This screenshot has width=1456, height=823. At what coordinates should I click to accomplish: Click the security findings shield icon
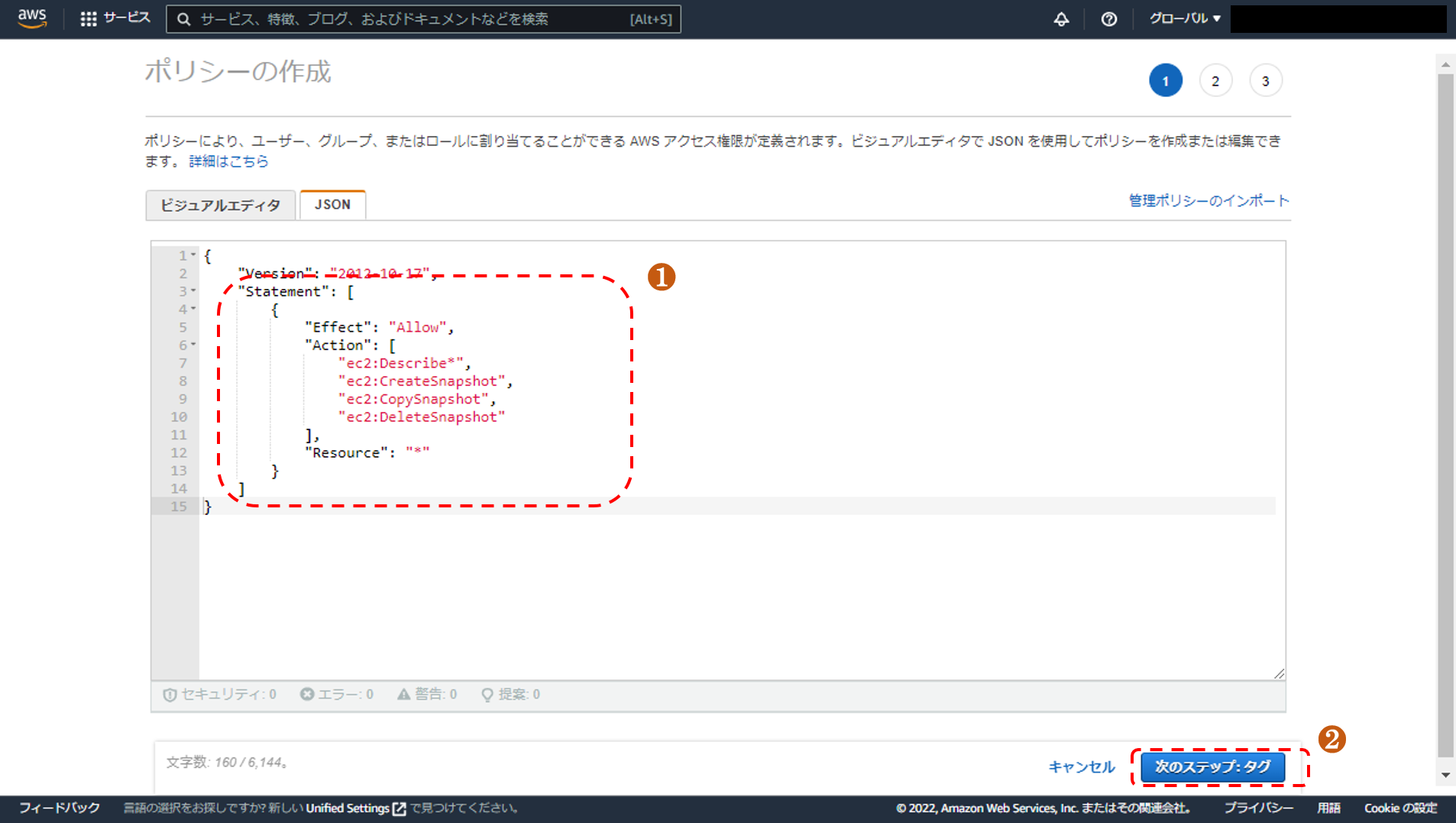click(x=170, y=695)
